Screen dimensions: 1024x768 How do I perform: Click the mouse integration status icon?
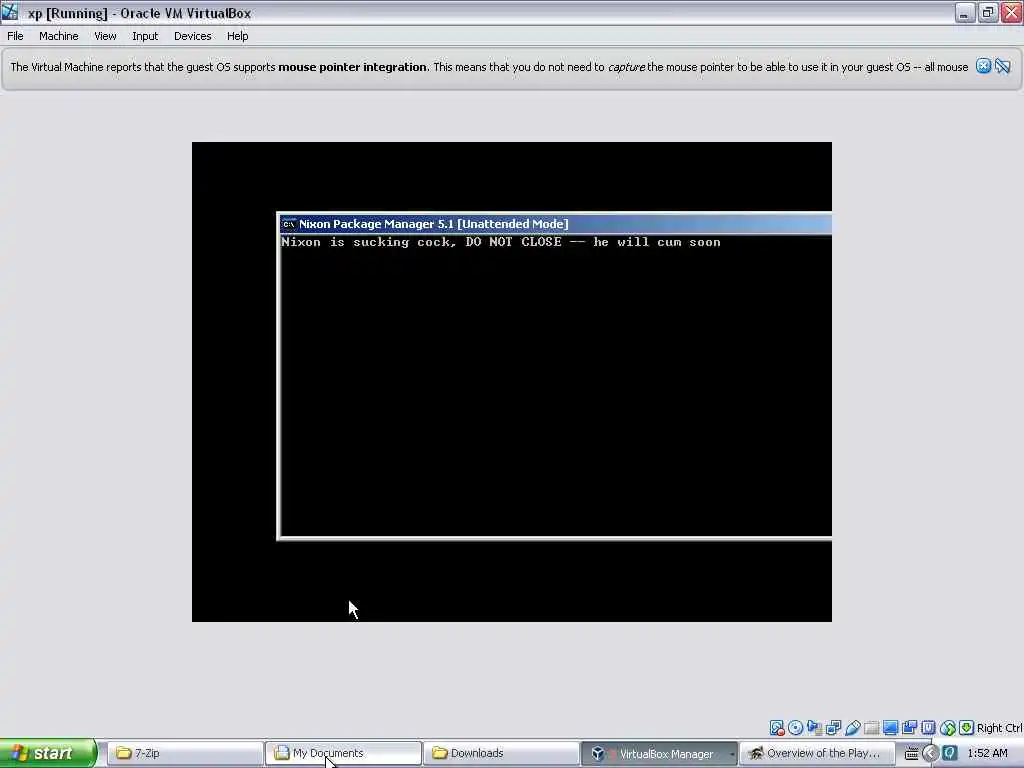(x=948, y=728)
